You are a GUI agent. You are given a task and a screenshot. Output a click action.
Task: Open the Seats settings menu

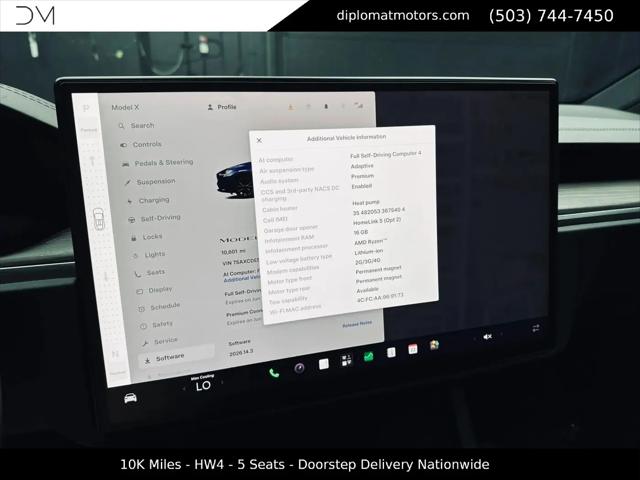[150, 272]
